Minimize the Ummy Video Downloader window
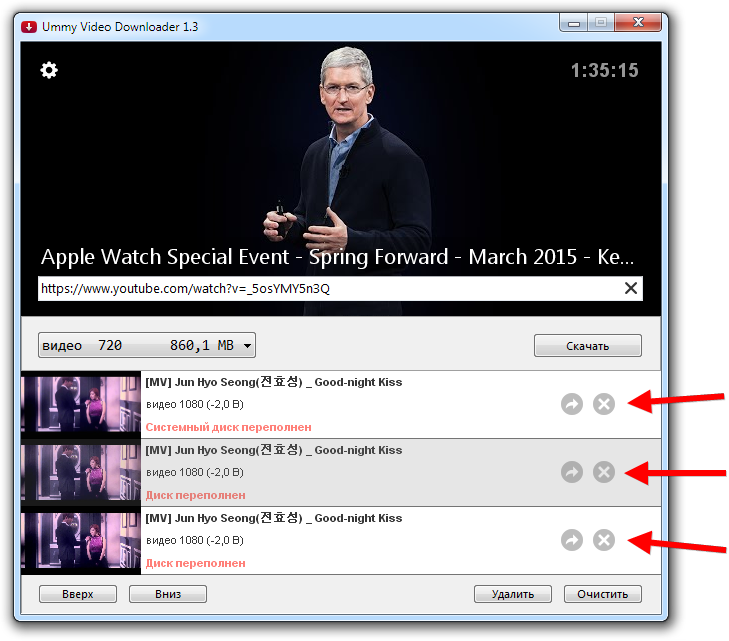729x641 pixels. click(574, 22)
